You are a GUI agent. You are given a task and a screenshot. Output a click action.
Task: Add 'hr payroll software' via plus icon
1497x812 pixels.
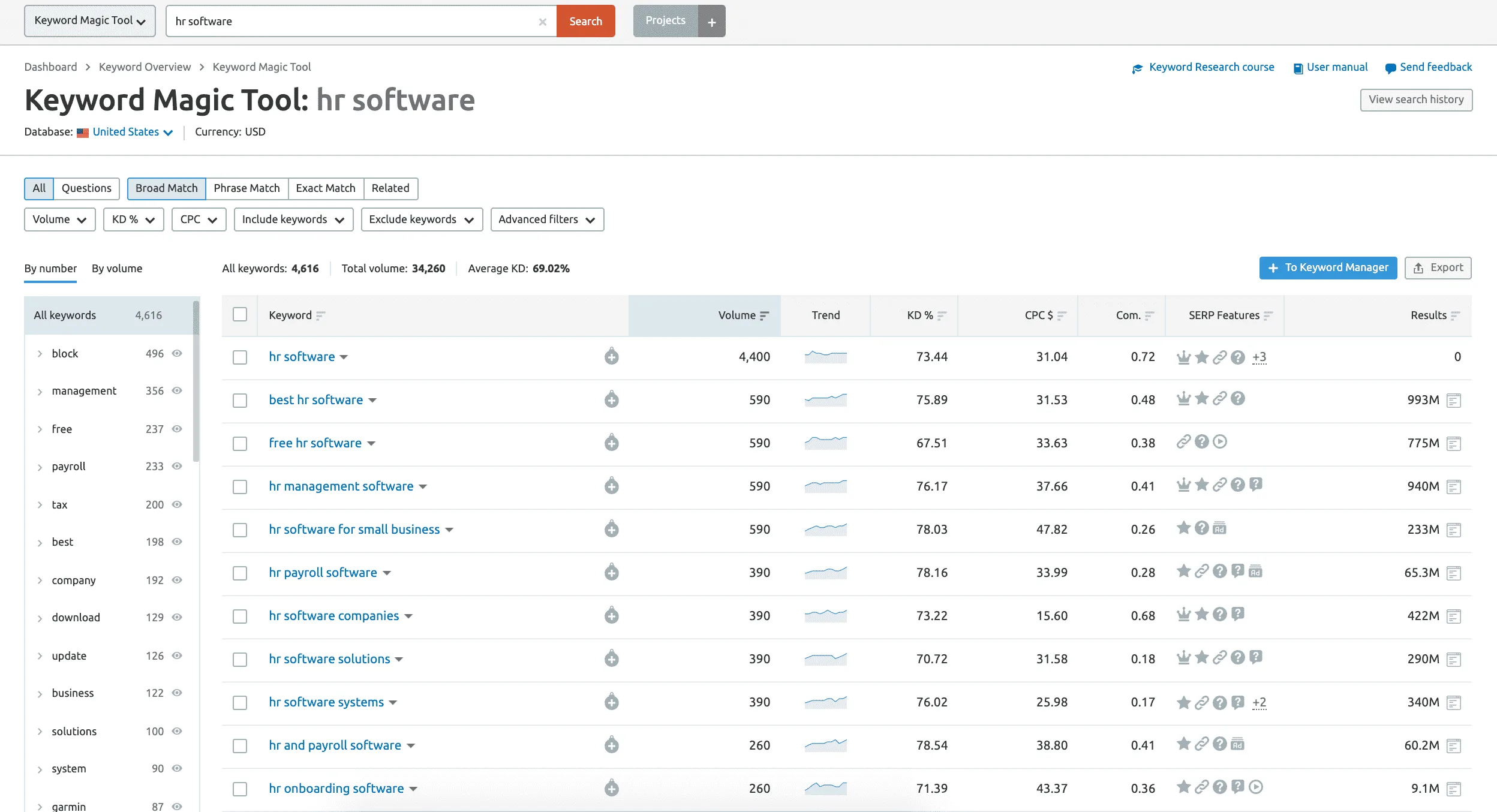click(x=611, y=572)
